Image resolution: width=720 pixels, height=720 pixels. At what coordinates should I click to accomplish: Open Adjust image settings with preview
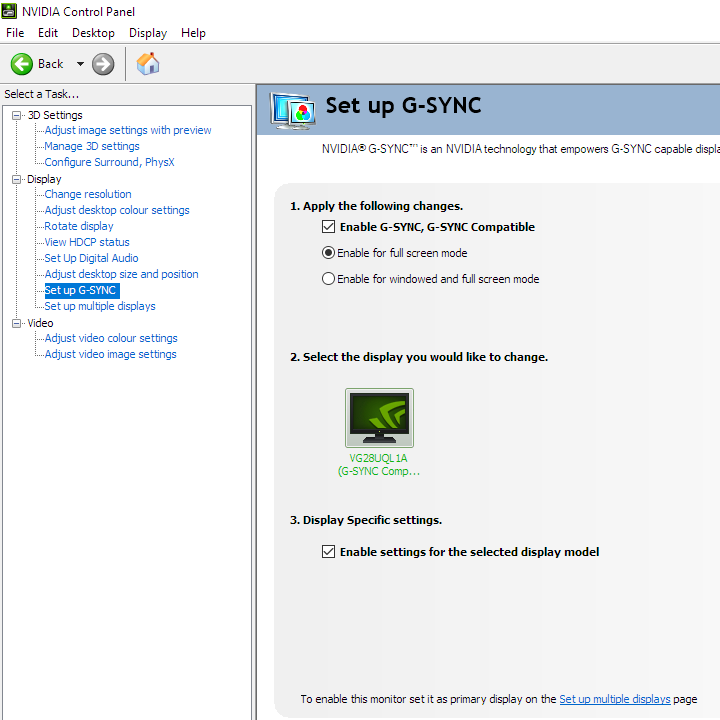click(128, 130)
